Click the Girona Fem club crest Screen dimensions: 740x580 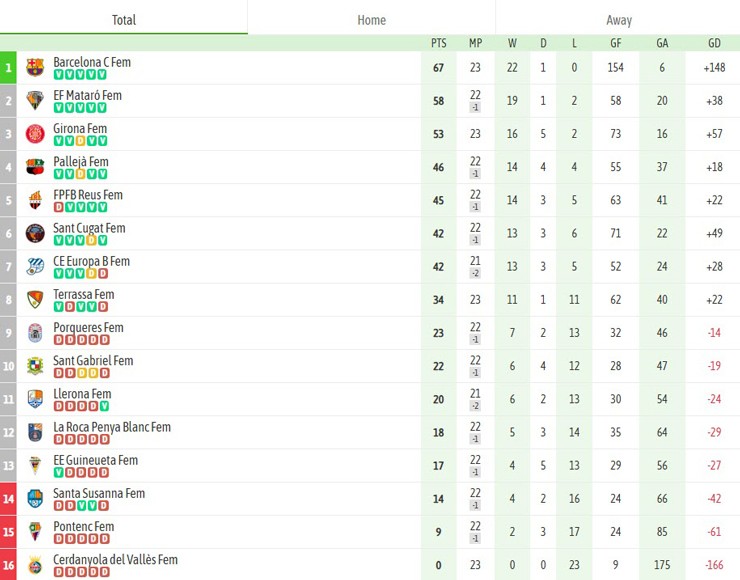click(x=35, y=134)
